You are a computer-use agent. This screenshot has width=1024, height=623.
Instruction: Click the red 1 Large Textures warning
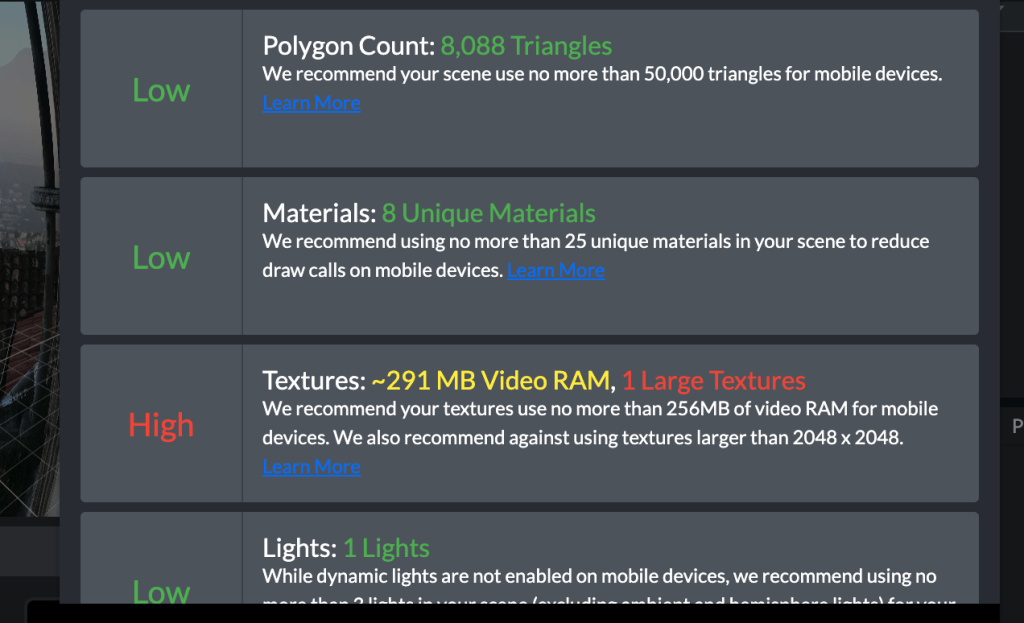[x=713, y=381]
